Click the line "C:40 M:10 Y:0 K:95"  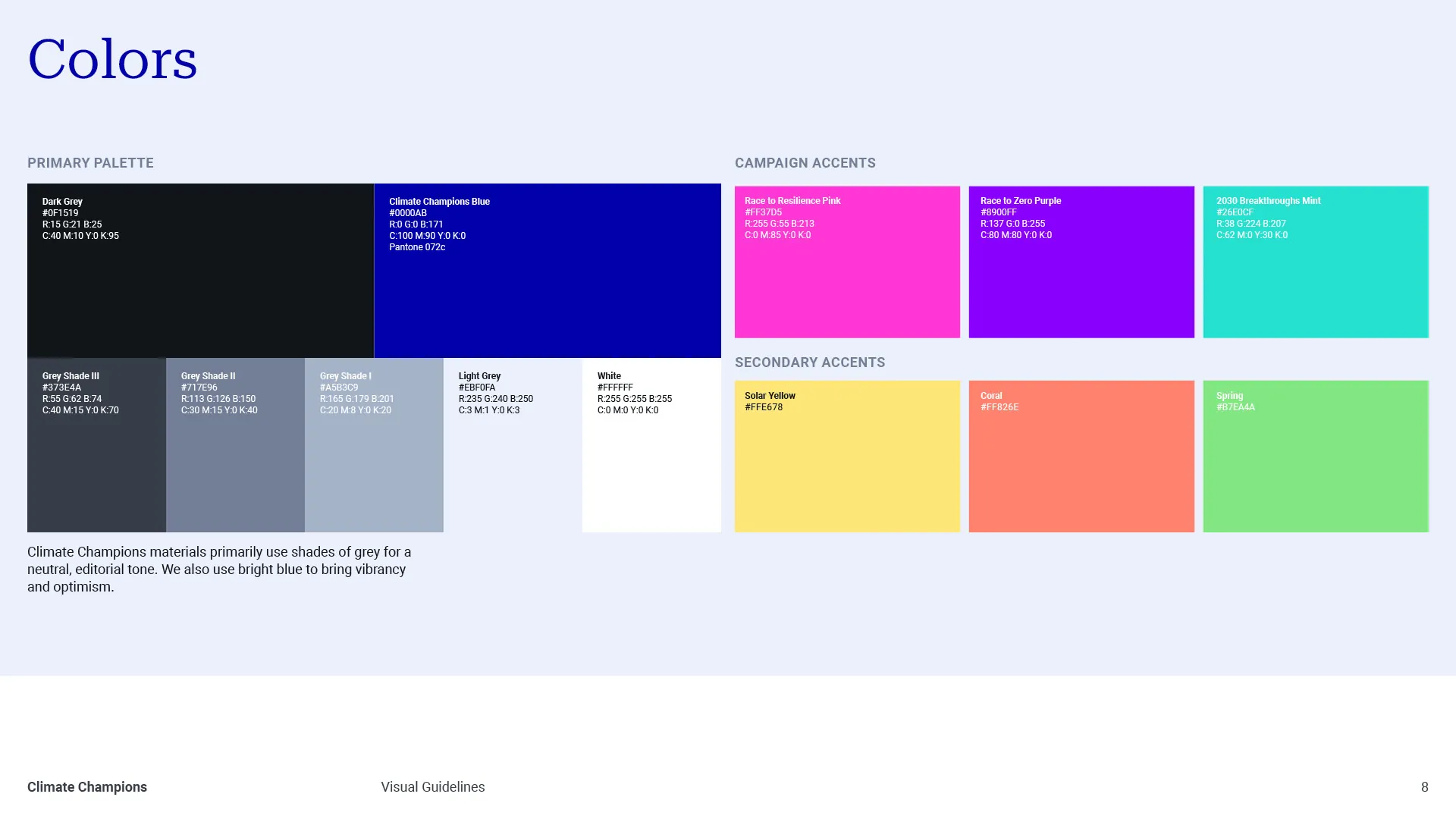tap(80, 236)
